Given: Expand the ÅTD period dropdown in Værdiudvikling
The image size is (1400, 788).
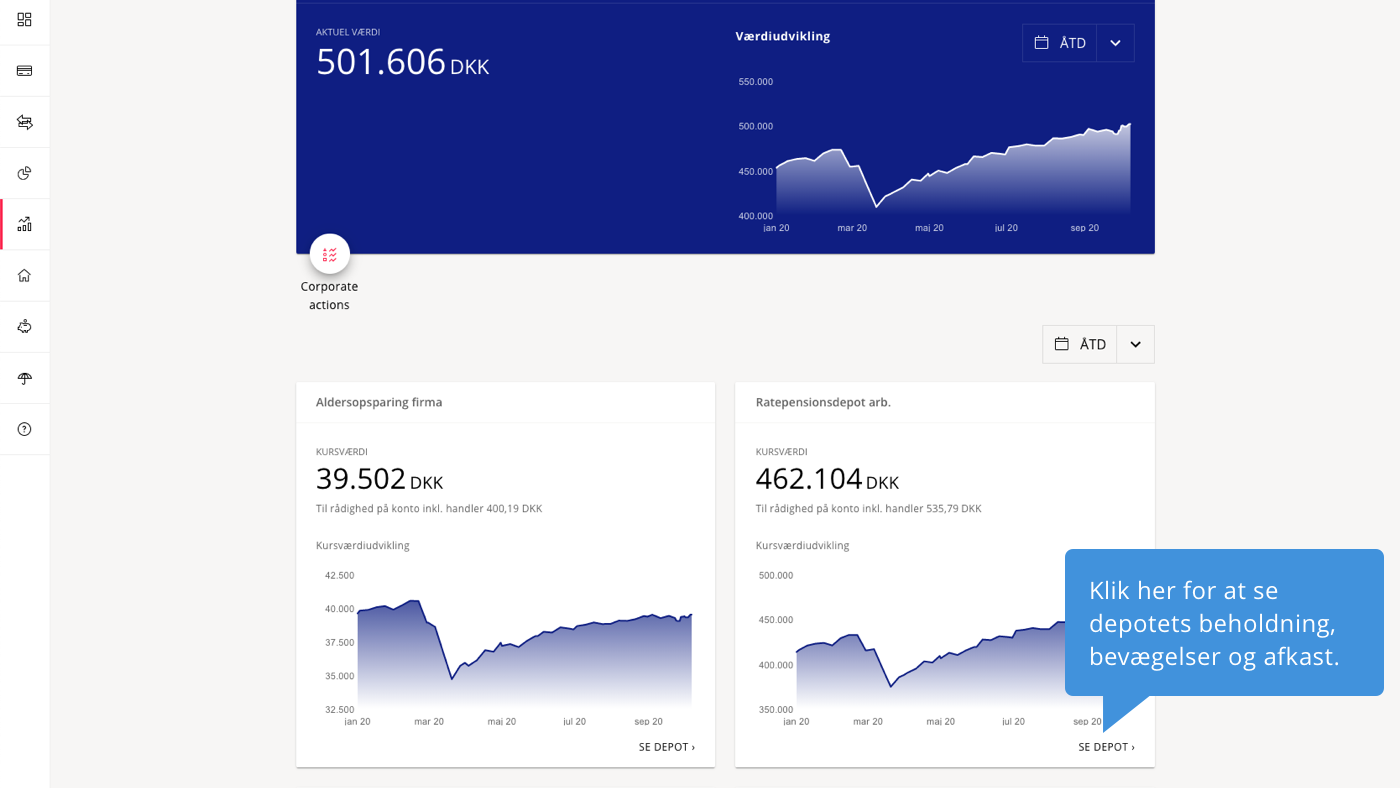Looking at the screenshot, I should [x=1115, y=43].
